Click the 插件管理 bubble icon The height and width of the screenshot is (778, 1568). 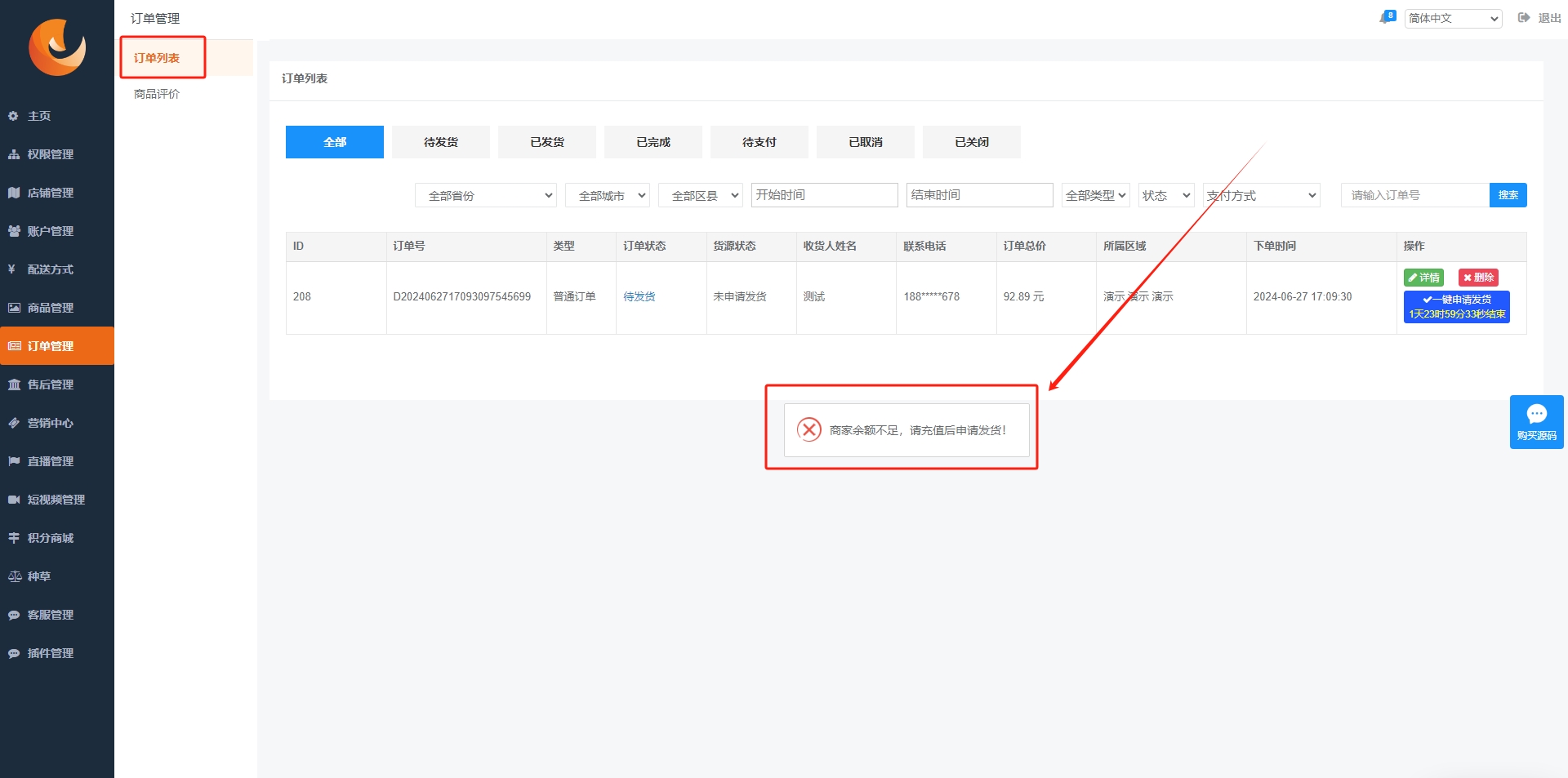pos(13,653)
